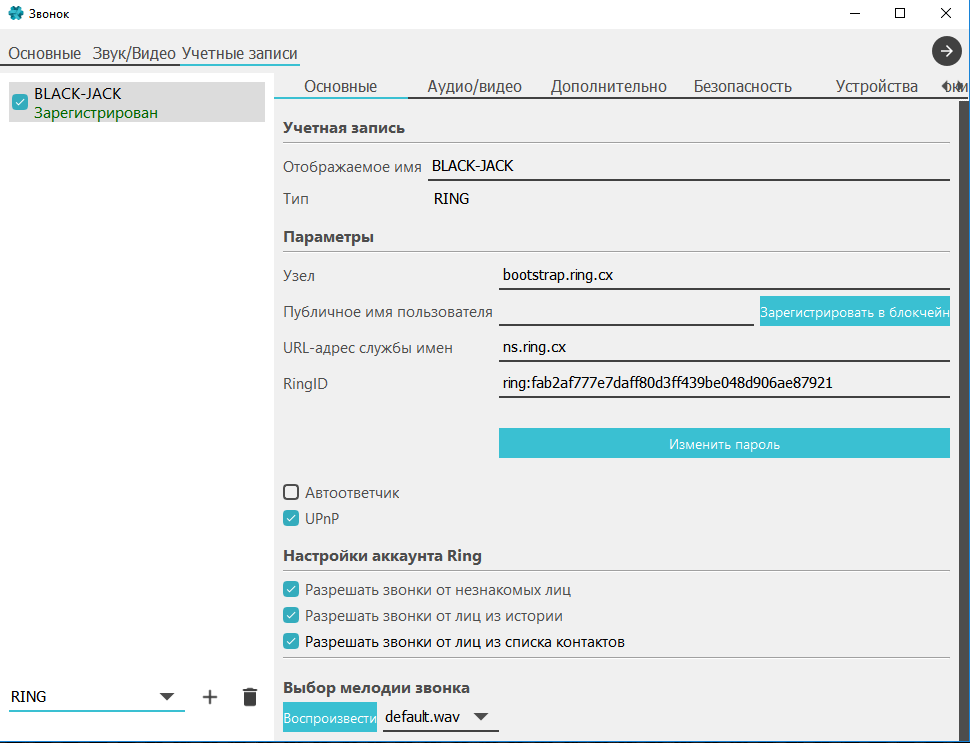Click Воспроизвести to play ringtone
The image size is (970, 743).
[330, 718]
